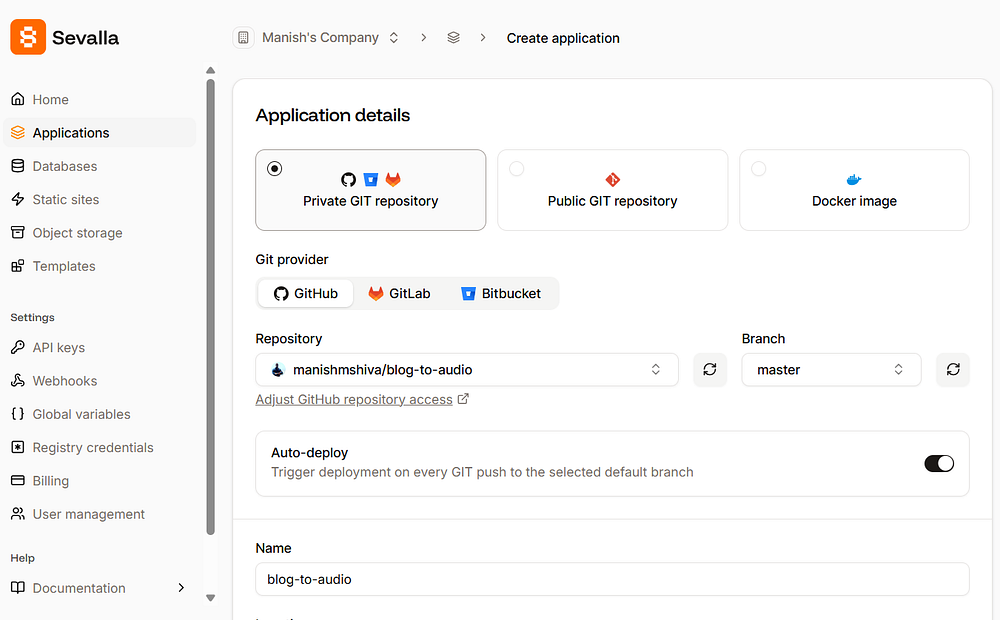Open Adjust GitHub repository access link
The image size is (1000, 620).
(x=355, y=399)
